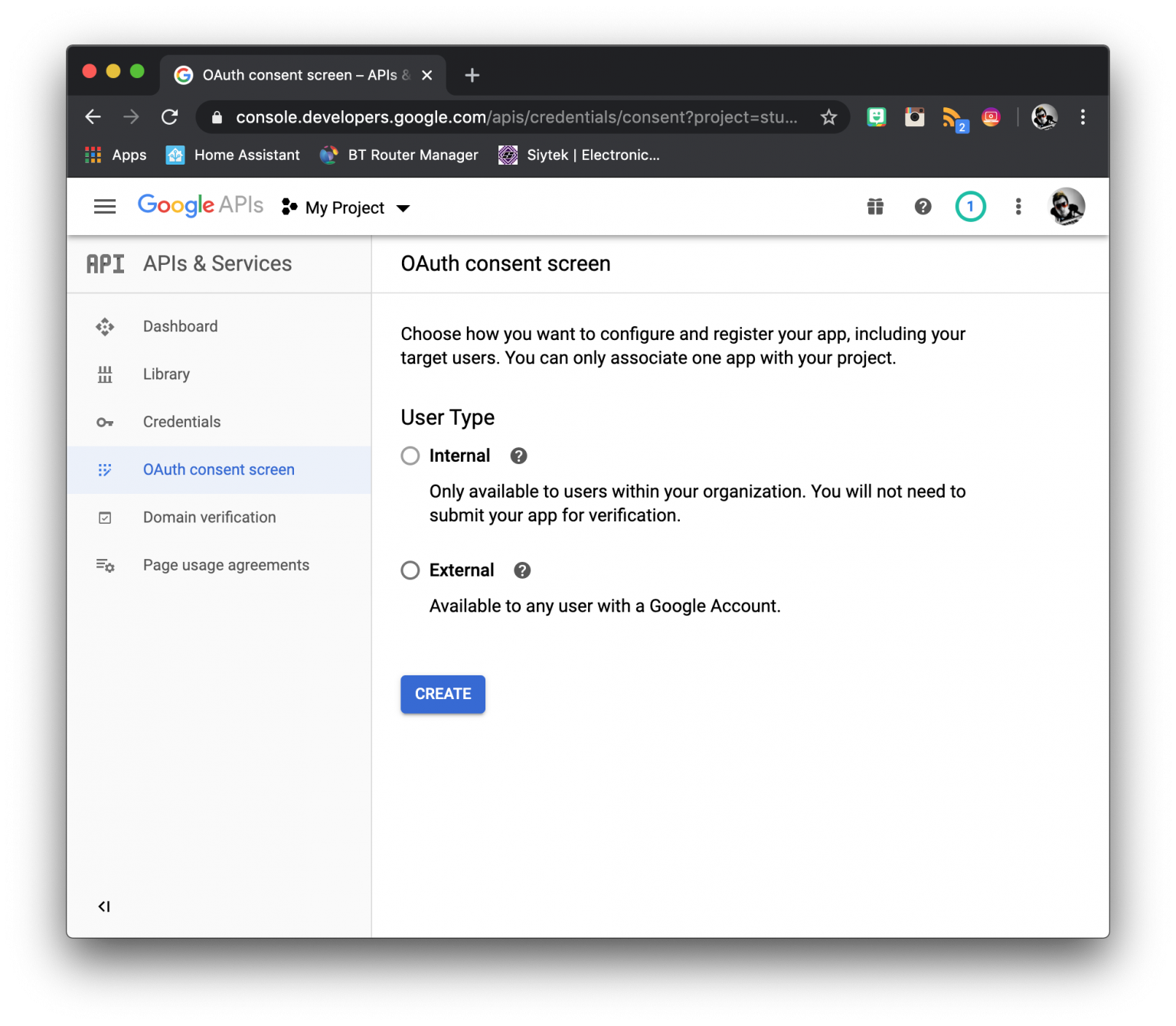Open the APIs & Services logo icon
The width and height of the screenshot is (1176, 1026).
(x=105, y=263)
